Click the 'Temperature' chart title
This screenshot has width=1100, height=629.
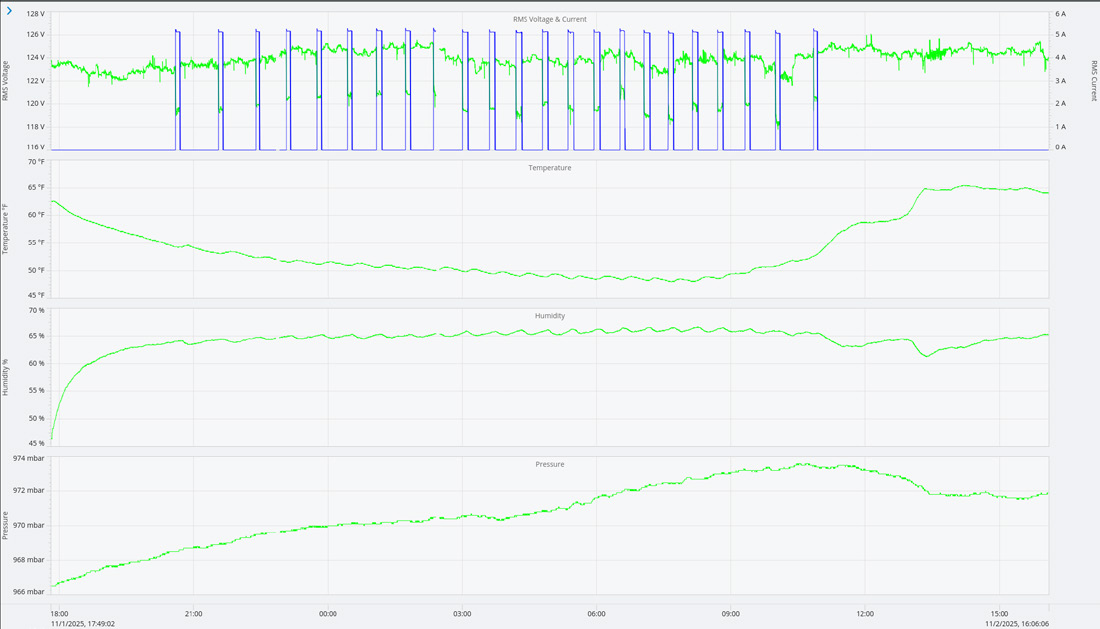(549, 168)
